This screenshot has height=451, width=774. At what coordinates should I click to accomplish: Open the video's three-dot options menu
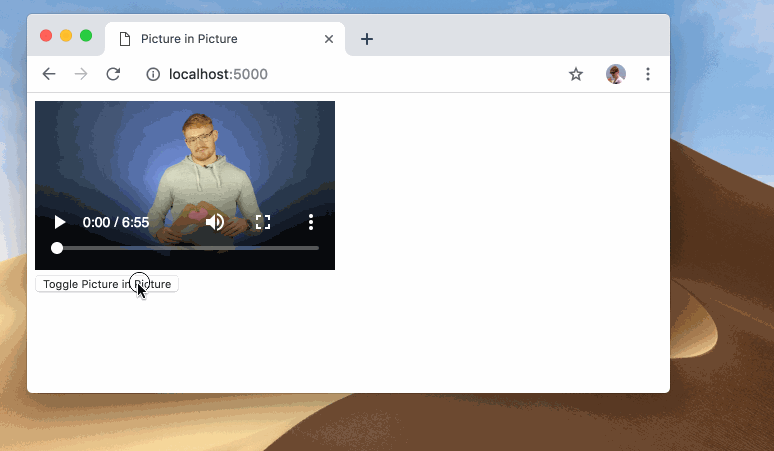click(311, 222)
